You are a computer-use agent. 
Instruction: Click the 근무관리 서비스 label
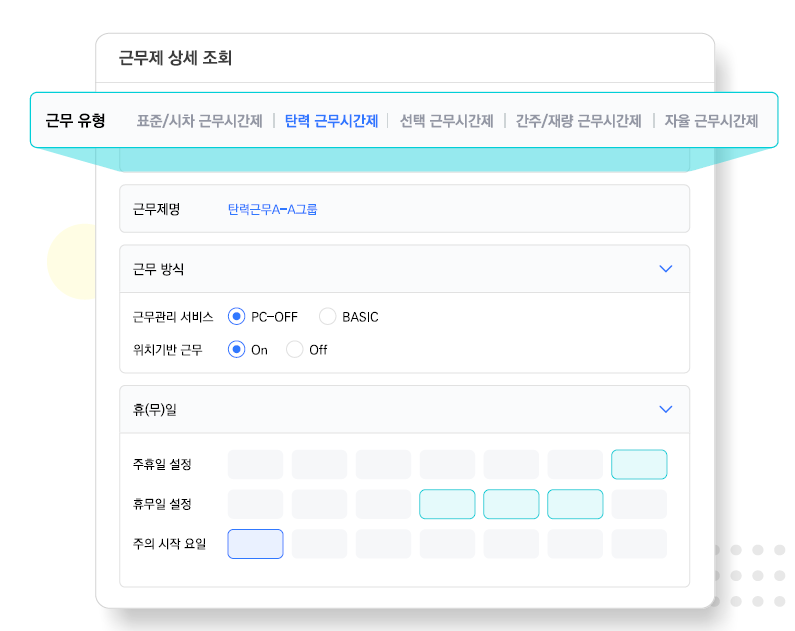coord(173,317)
